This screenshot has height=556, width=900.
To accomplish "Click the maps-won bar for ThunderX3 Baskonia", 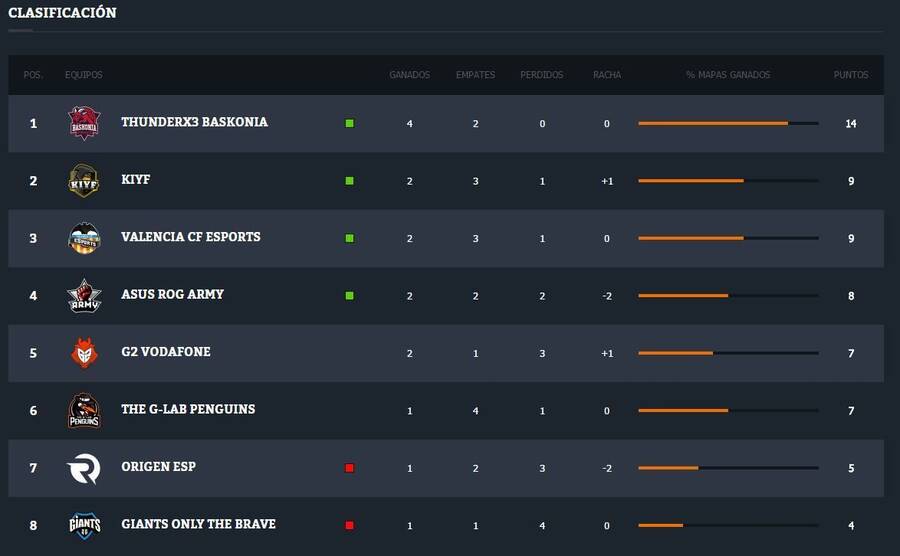I will [728, 123].
